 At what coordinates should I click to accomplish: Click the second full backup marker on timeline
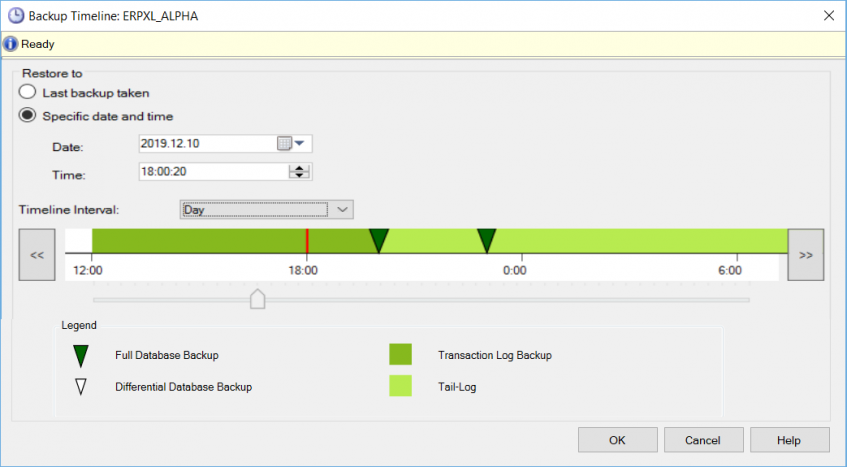(x=486, y=240)
